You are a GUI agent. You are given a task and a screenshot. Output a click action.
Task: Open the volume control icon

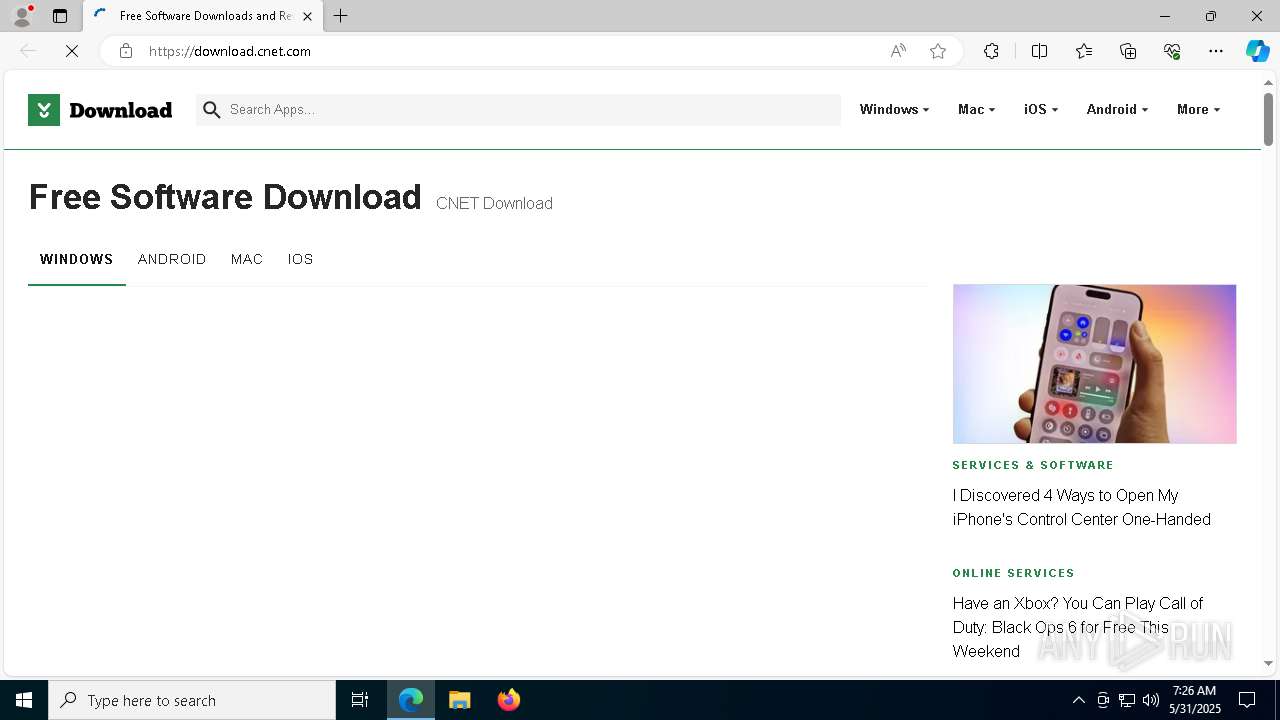click(1151, 700)
